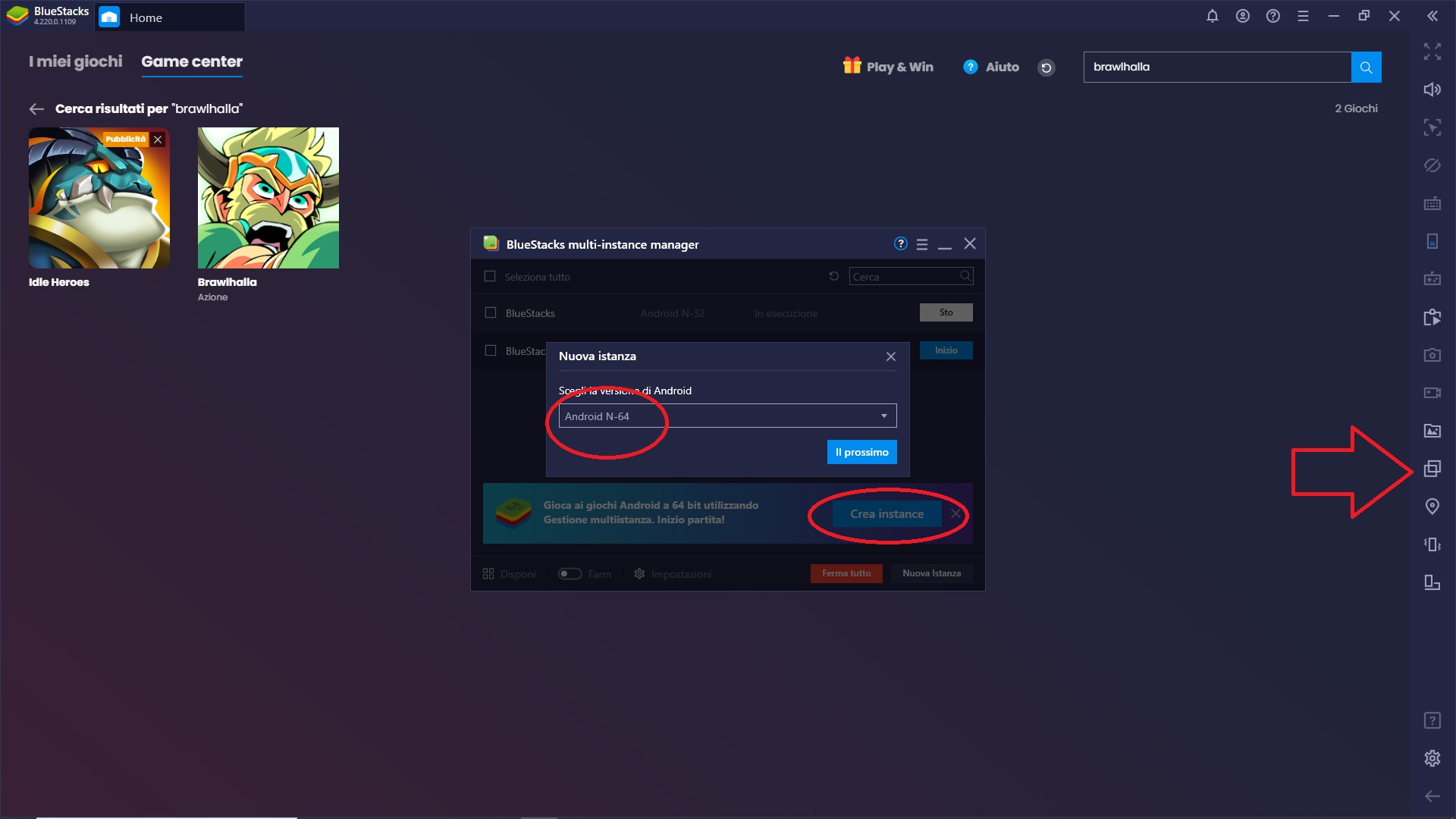Collapse the right sidebar with double chevron
1456x819 pixels.
[x=1432, y=16]
